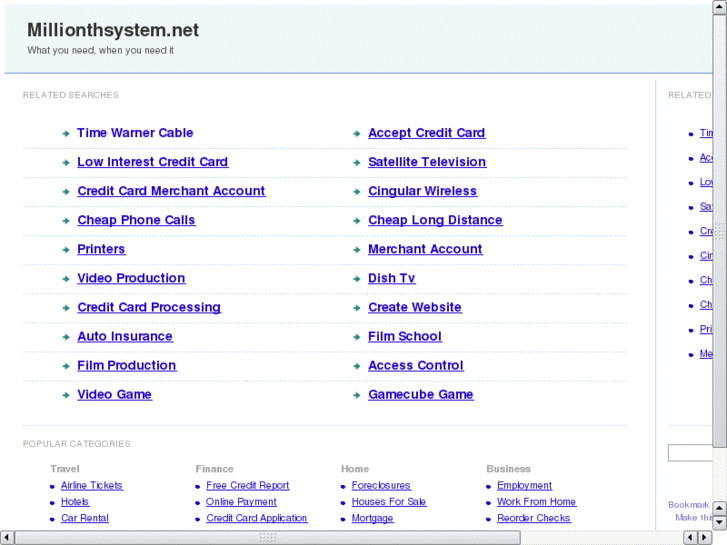The image size is (727, 545).
Task: Click arrow icon beside Gamecube Game
Action: point(357,395)
